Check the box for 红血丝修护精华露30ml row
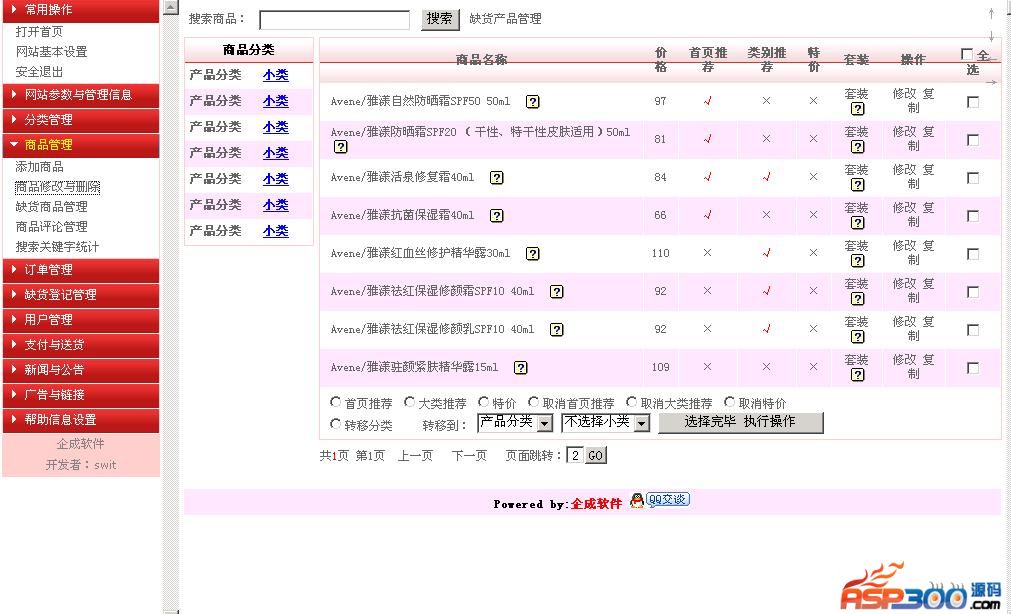 973,254
